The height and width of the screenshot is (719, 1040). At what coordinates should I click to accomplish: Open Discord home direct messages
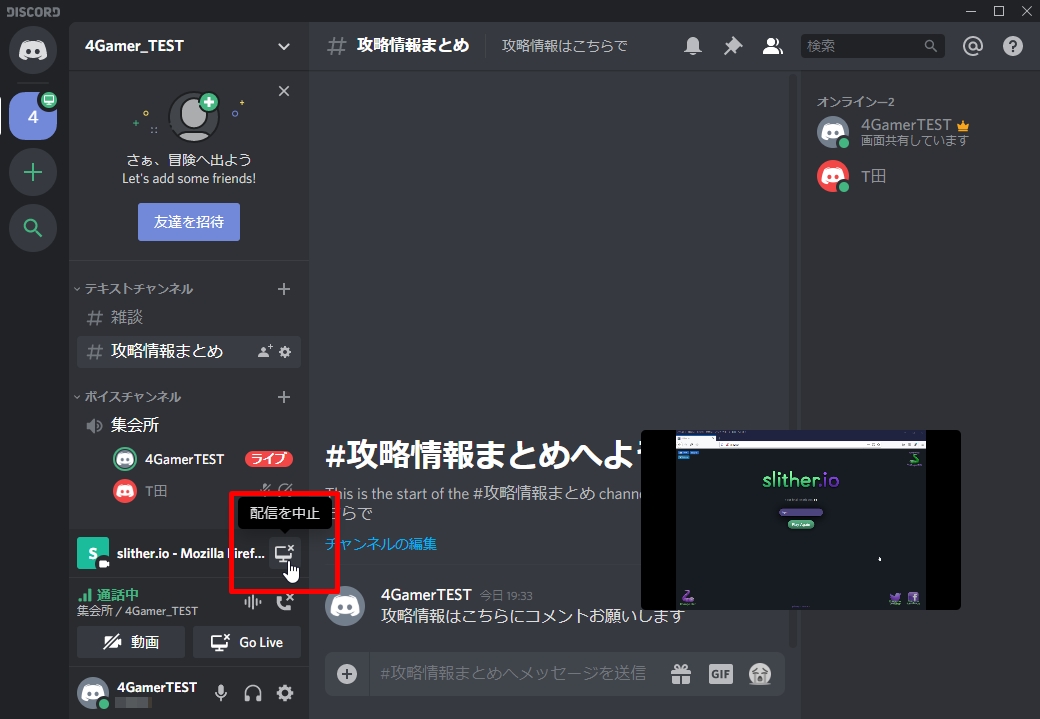click(x=32, y=50)
